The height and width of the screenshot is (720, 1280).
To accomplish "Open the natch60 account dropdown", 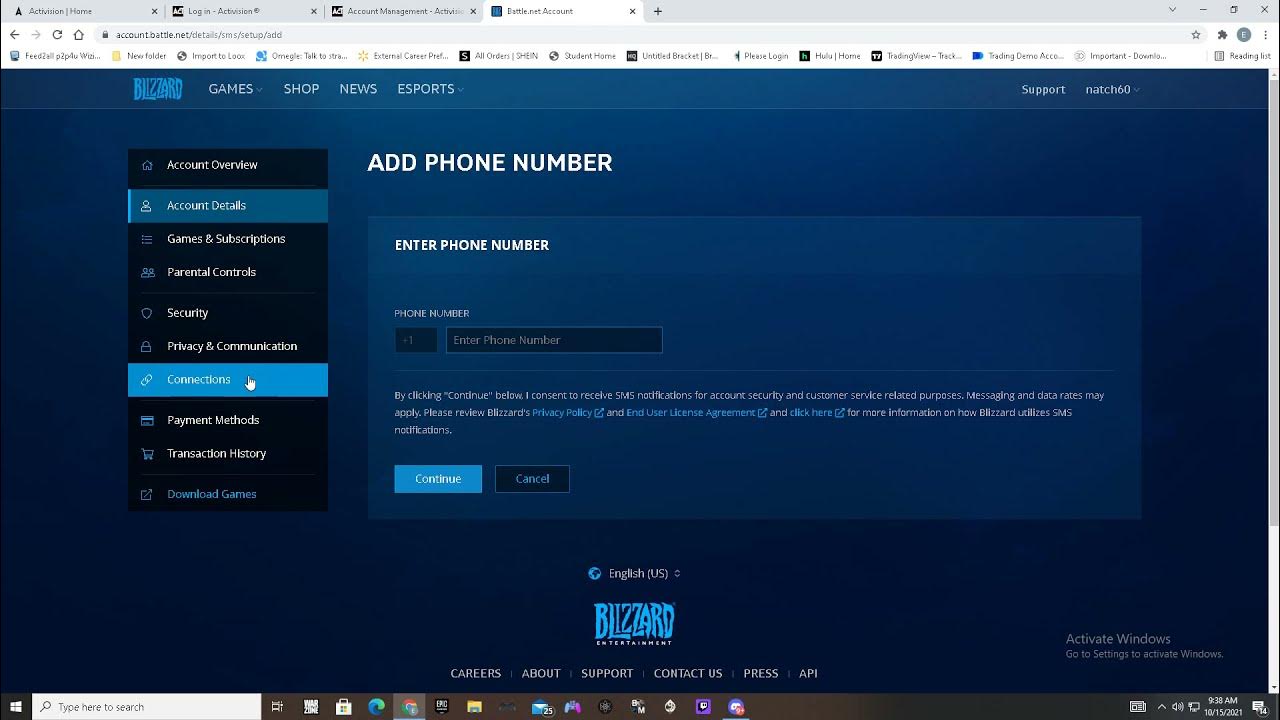I will [x=1112, y=89].
